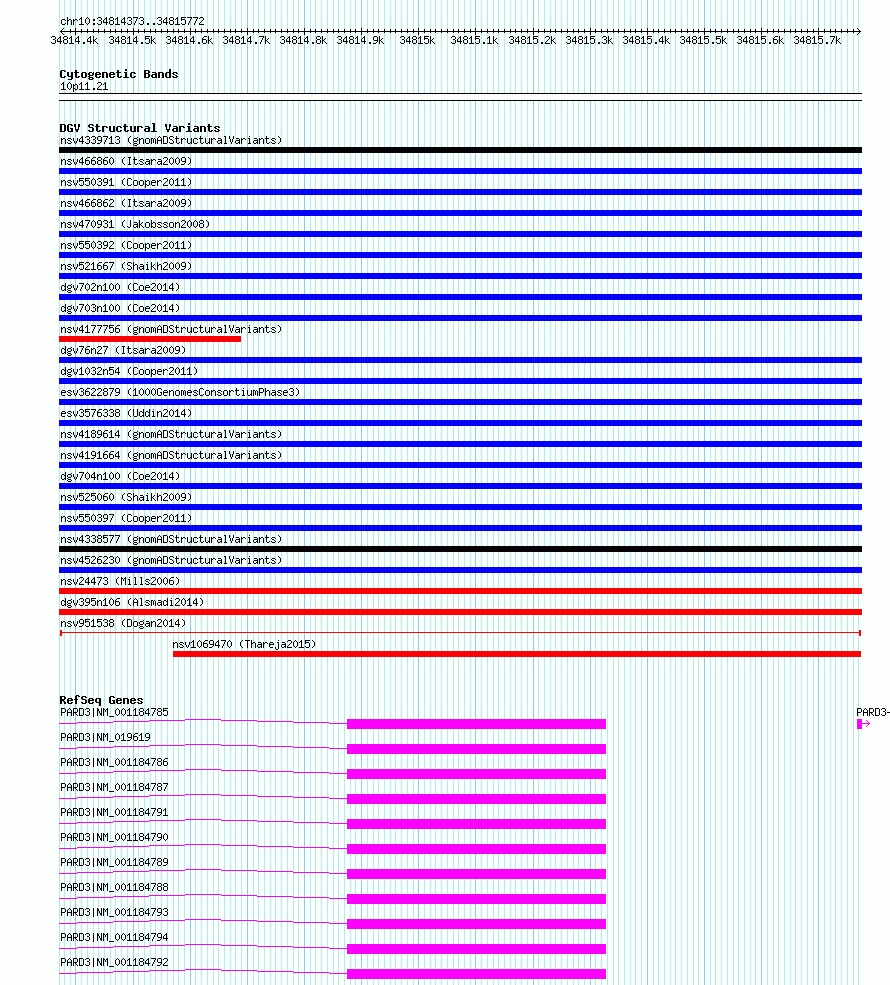Open transcript PARD3|NM_001184786

(114, 763)
